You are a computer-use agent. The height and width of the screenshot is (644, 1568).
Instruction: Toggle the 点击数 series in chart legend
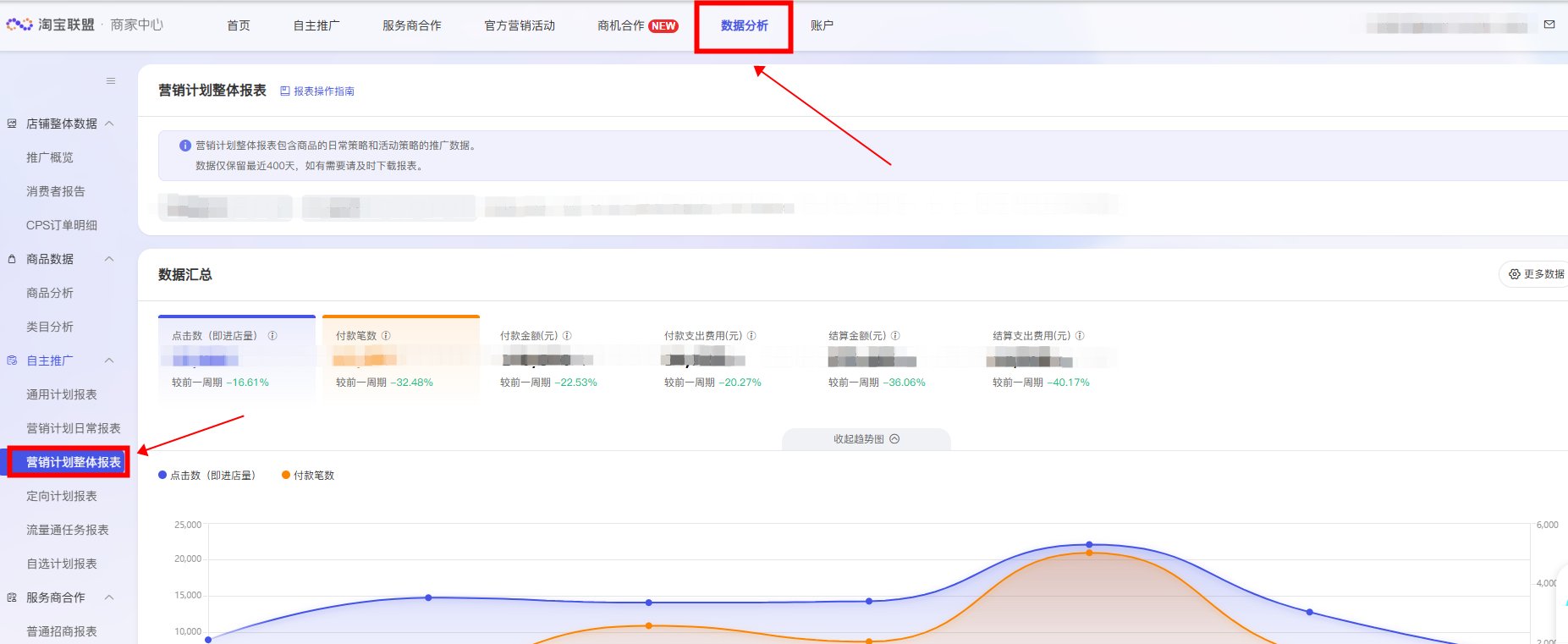coord(206,476)
